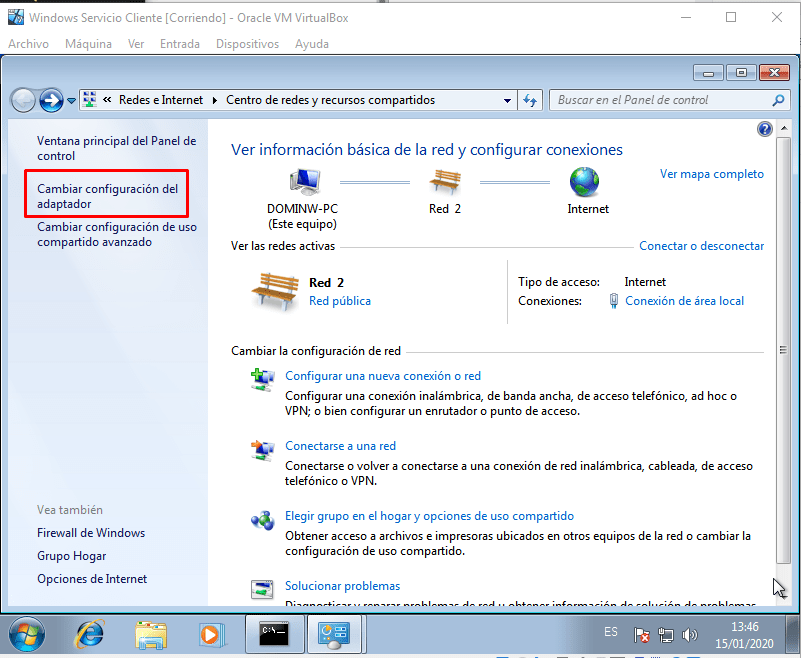Click the Internet globe icon
Image resolution: width=801 pixels, height=658 pixels.
pos(587,183)
